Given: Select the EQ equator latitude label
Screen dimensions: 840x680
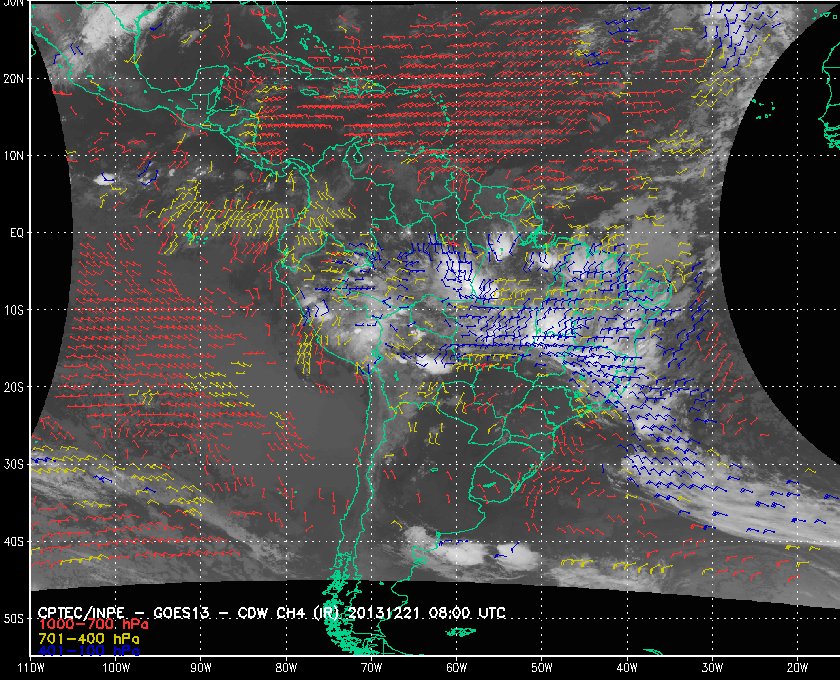Looking at the screenshot, I should (x=14, y=232).
